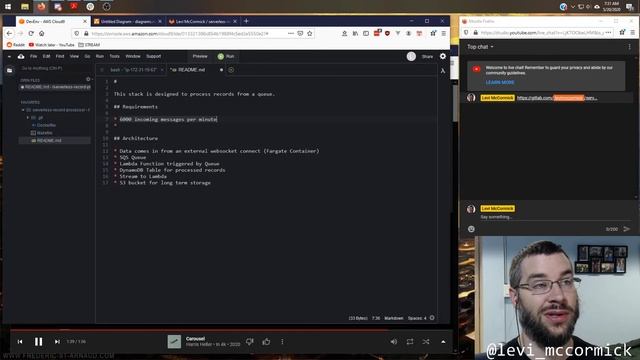
Task: Click the user avatar circle in Cloud9
Action: (x=411, y=56)
